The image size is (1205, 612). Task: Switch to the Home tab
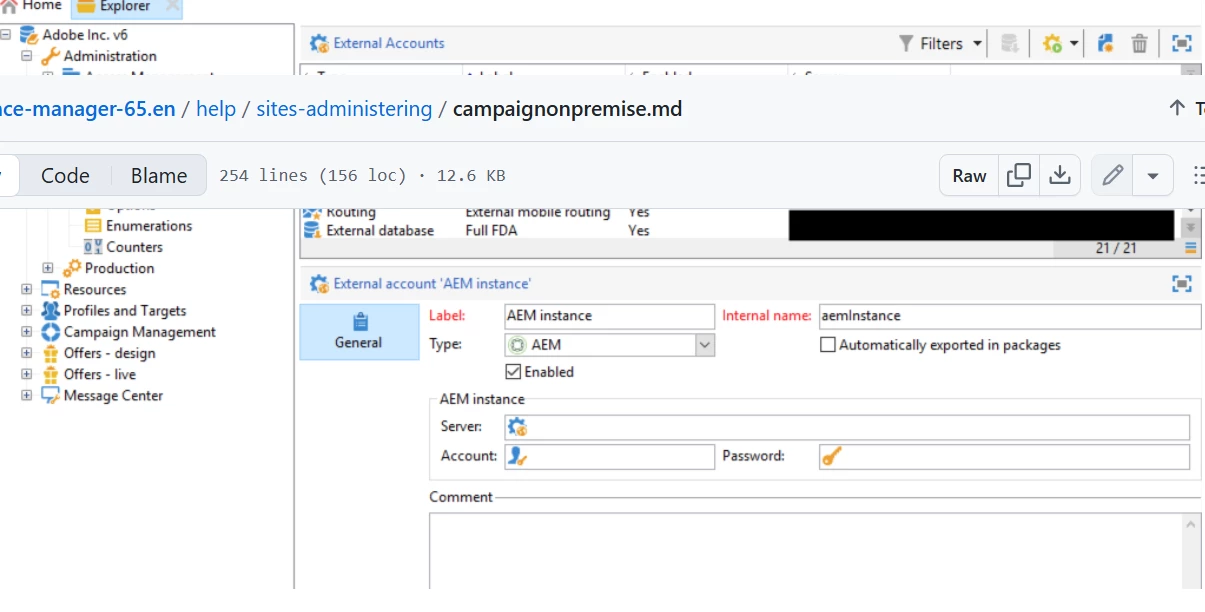(x=31, y=6)
